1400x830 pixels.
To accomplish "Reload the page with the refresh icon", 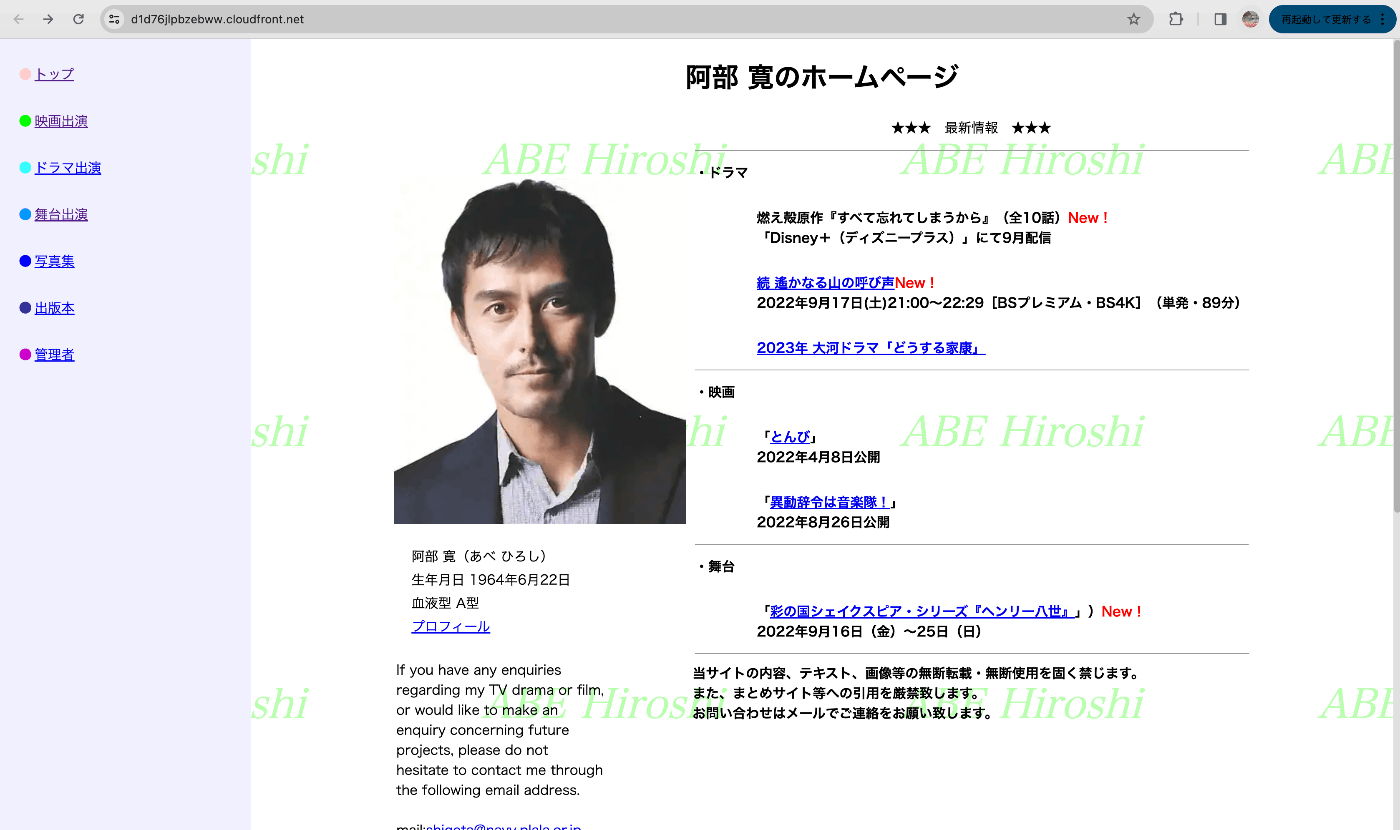I will point(79,19).
